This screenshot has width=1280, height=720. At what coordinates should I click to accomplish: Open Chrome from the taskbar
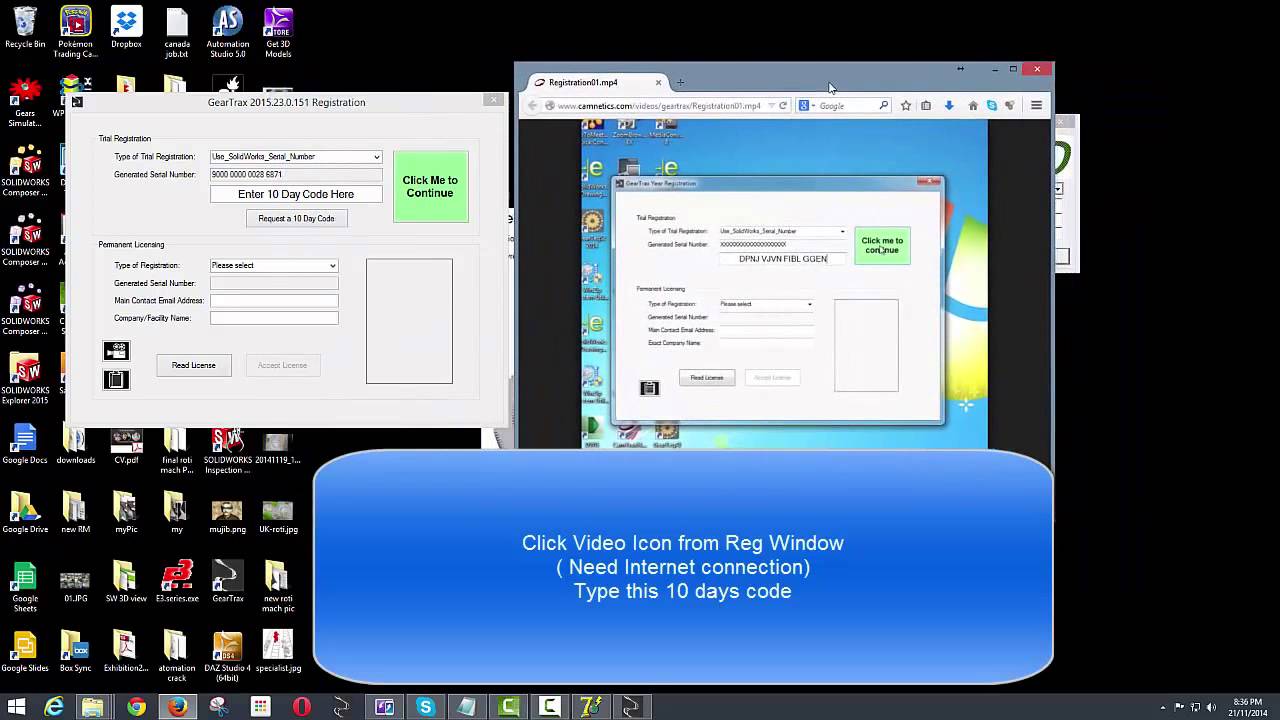(136, 707)
